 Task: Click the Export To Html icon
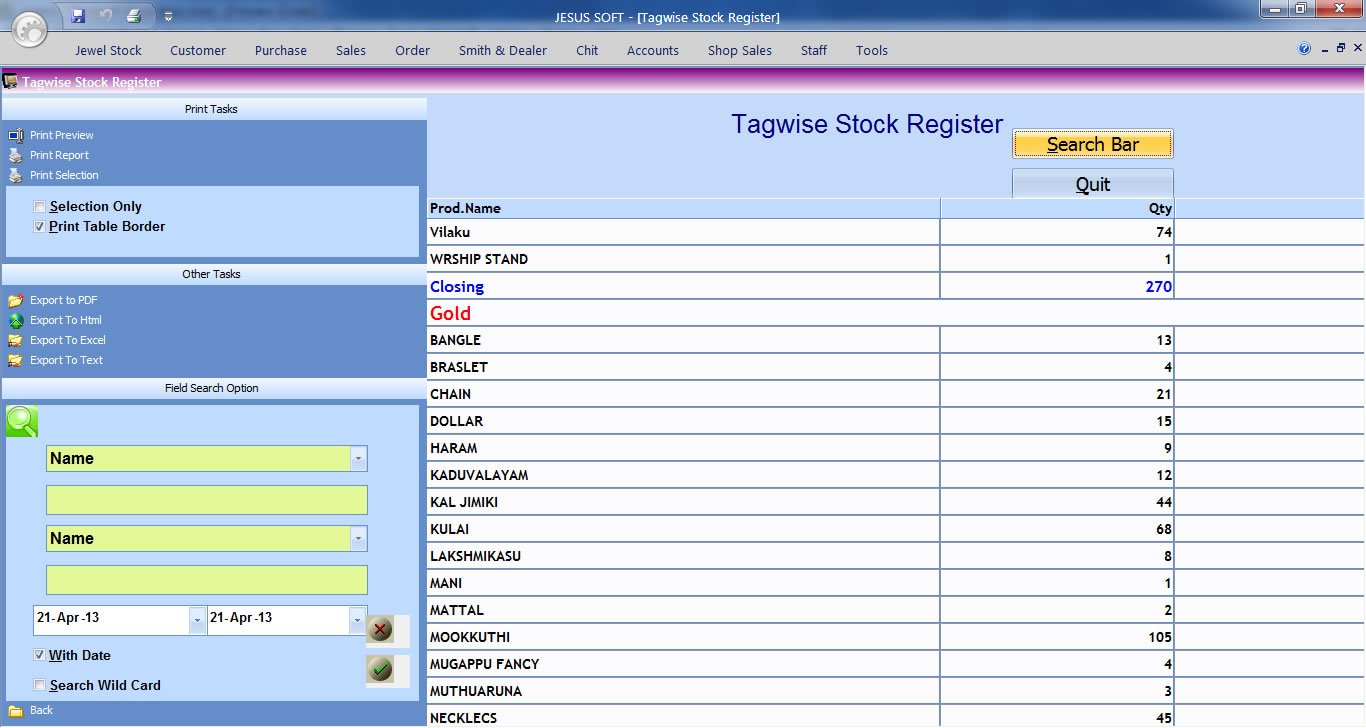tap(15, 320)
